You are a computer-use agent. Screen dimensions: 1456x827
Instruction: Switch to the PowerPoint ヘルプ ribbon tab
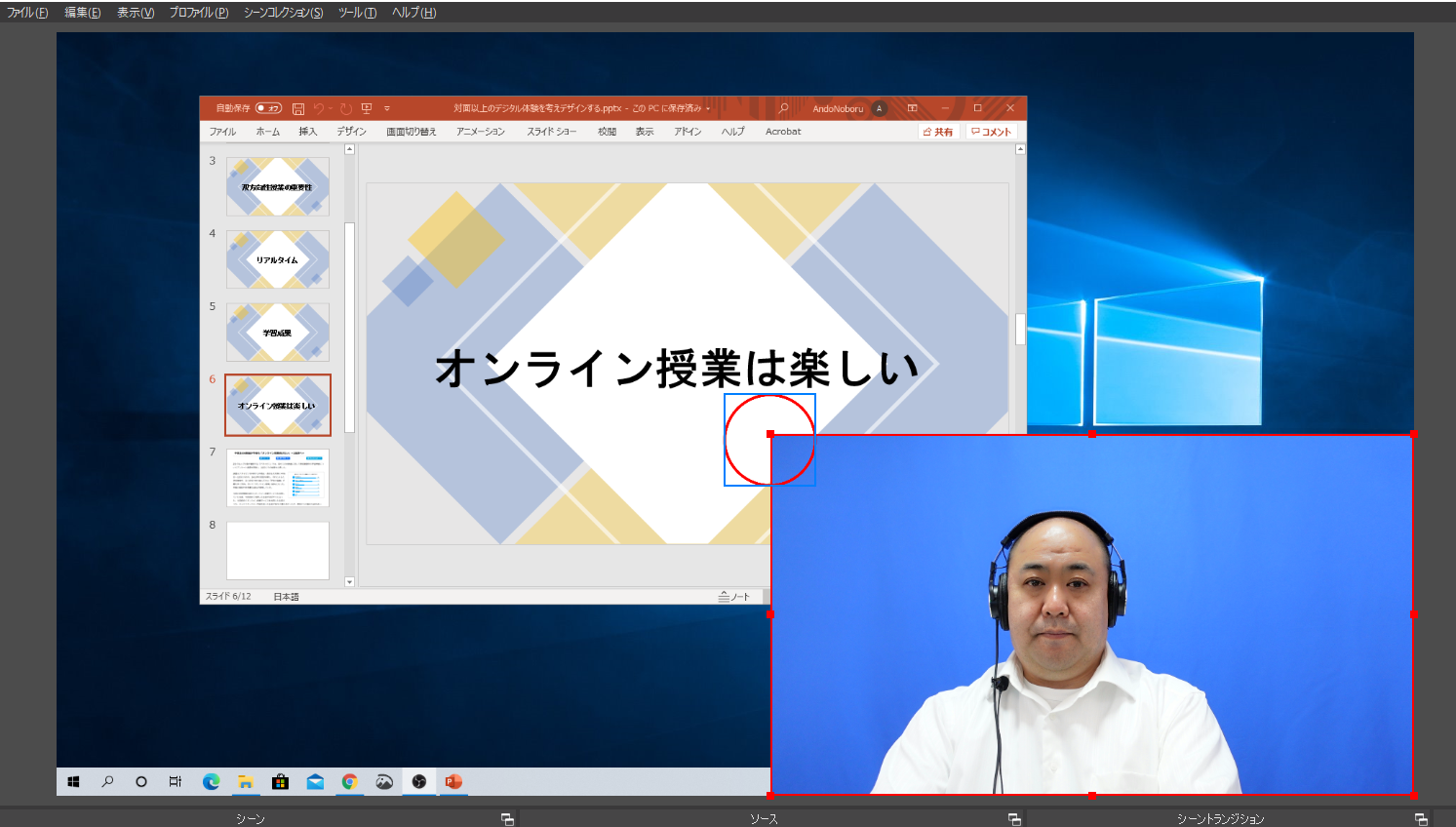pyautogui.click(x=733, y=132)
